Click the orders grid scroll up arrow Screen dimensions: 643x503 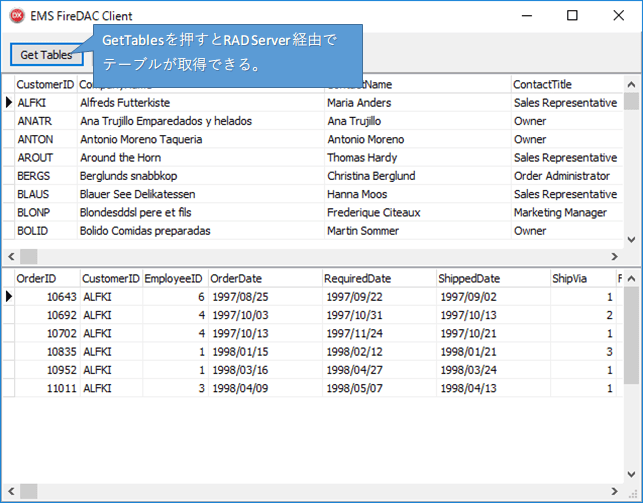632,279
